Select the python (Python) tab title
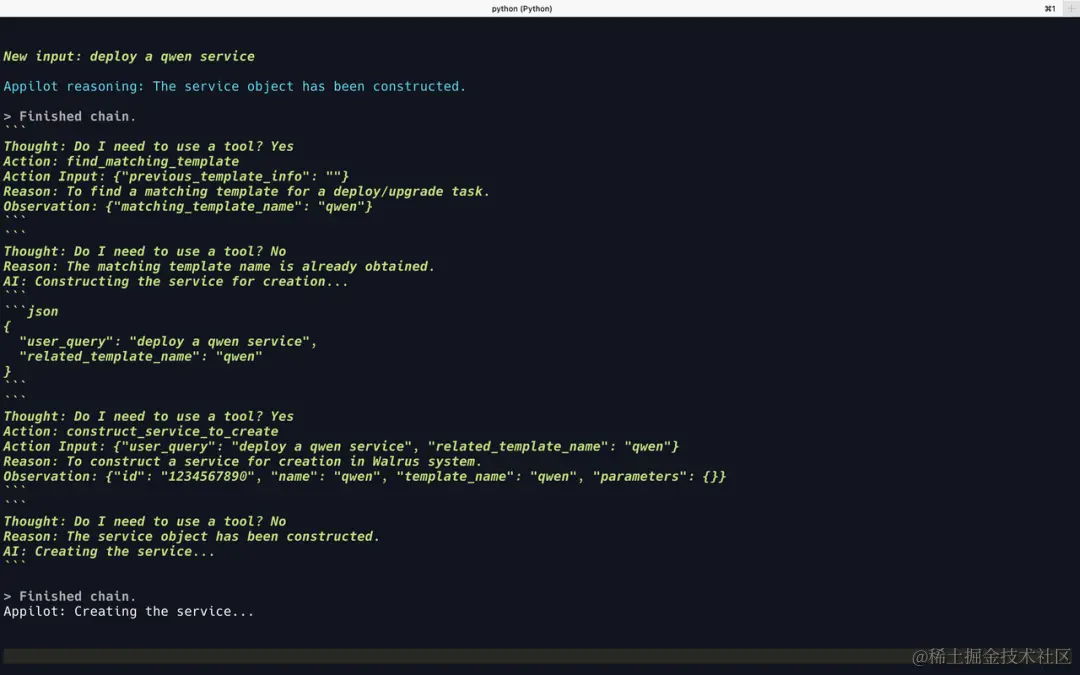This screenshot has width=1080, height=675. pos(521,8)
